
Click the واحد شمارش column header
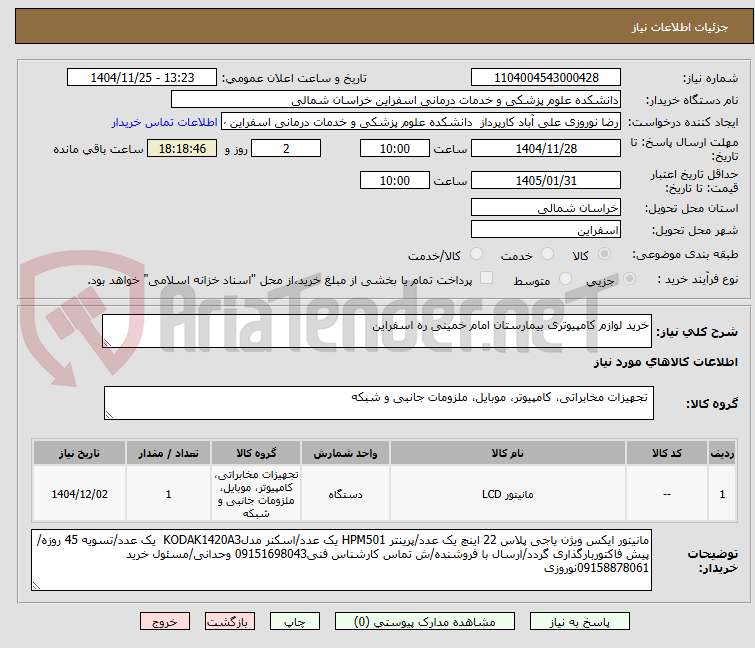(345, 453)
